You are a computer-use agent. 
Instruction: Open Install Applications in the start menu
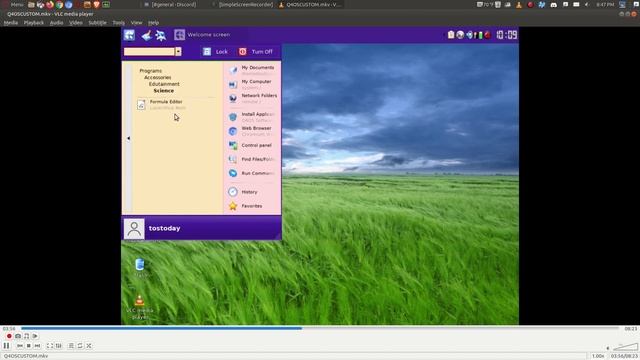(x=251, y=117)
